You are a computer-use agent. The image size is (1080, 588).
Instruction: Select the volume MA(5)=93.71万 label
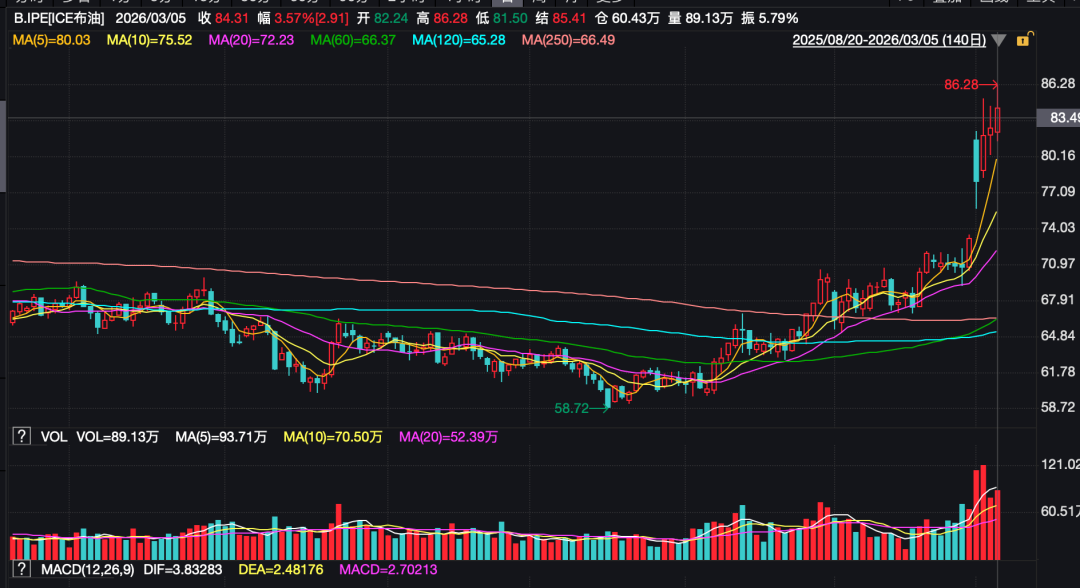tap(221, 437)
